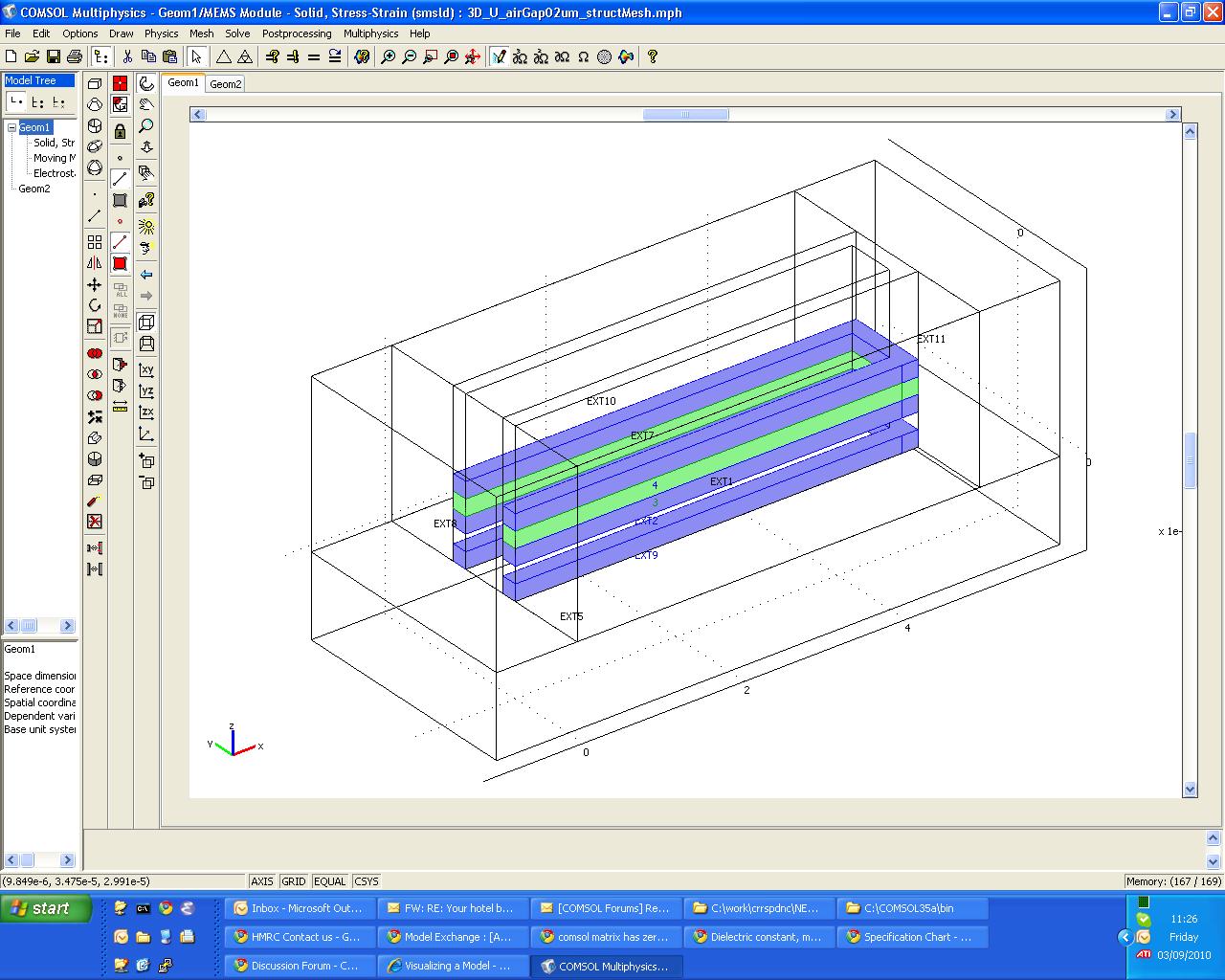Click the Union (composite objects) icon

[x=95, y=354]
